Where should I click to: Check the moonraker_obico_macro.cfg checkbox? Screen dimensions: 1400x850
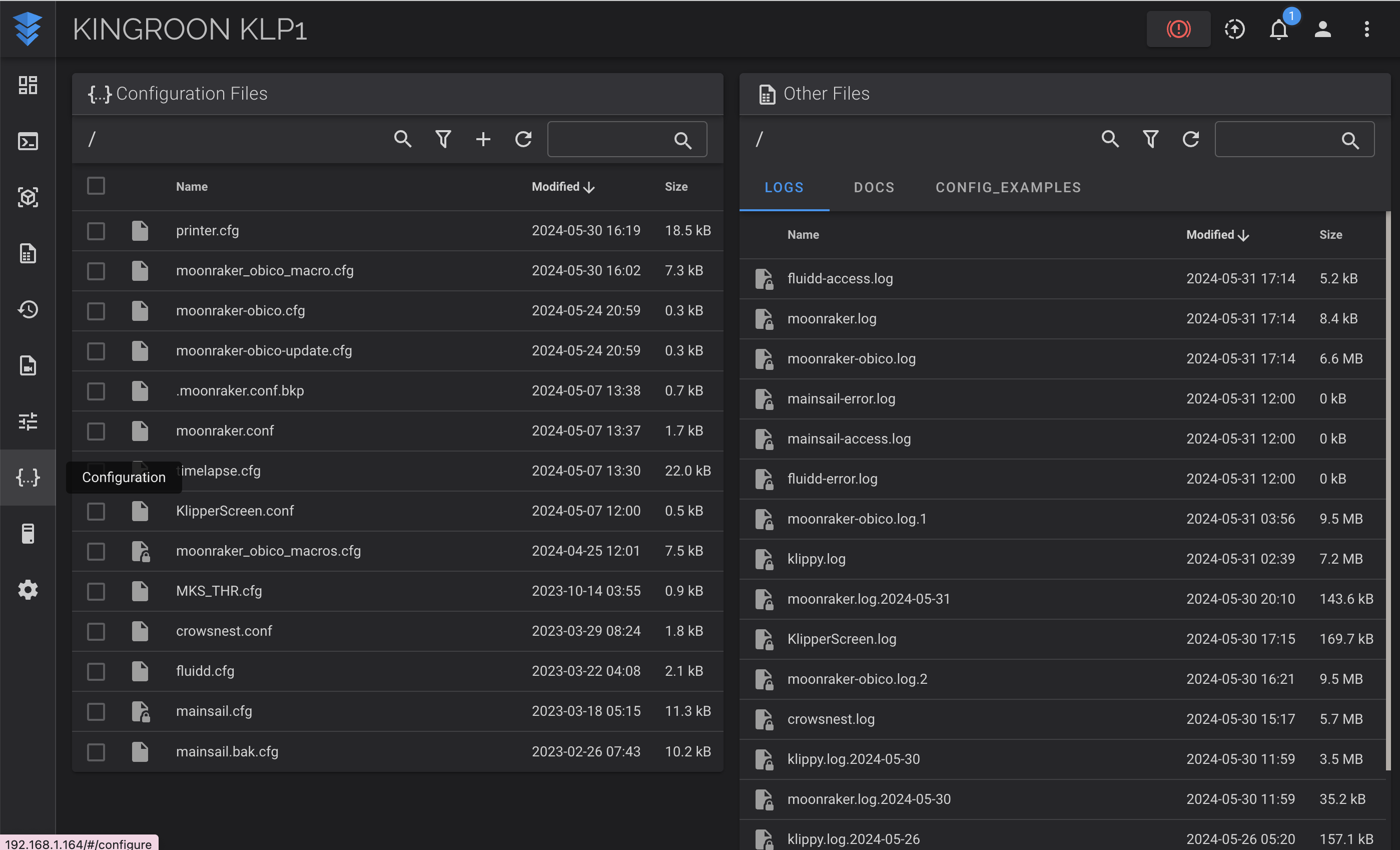[x=96, y=271]
